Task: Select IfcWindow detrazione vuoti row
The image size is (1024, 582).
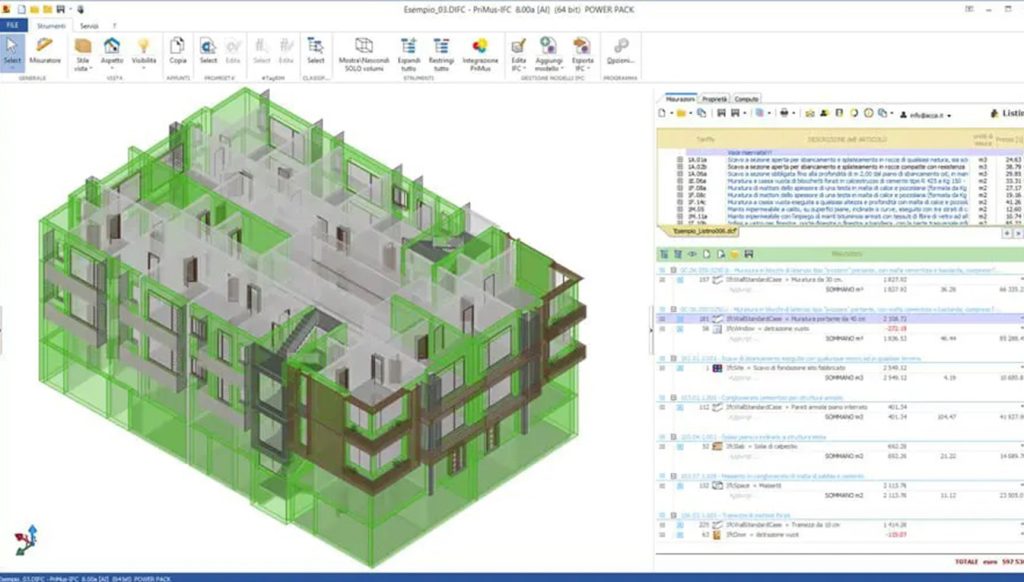Action: [839, 329]
